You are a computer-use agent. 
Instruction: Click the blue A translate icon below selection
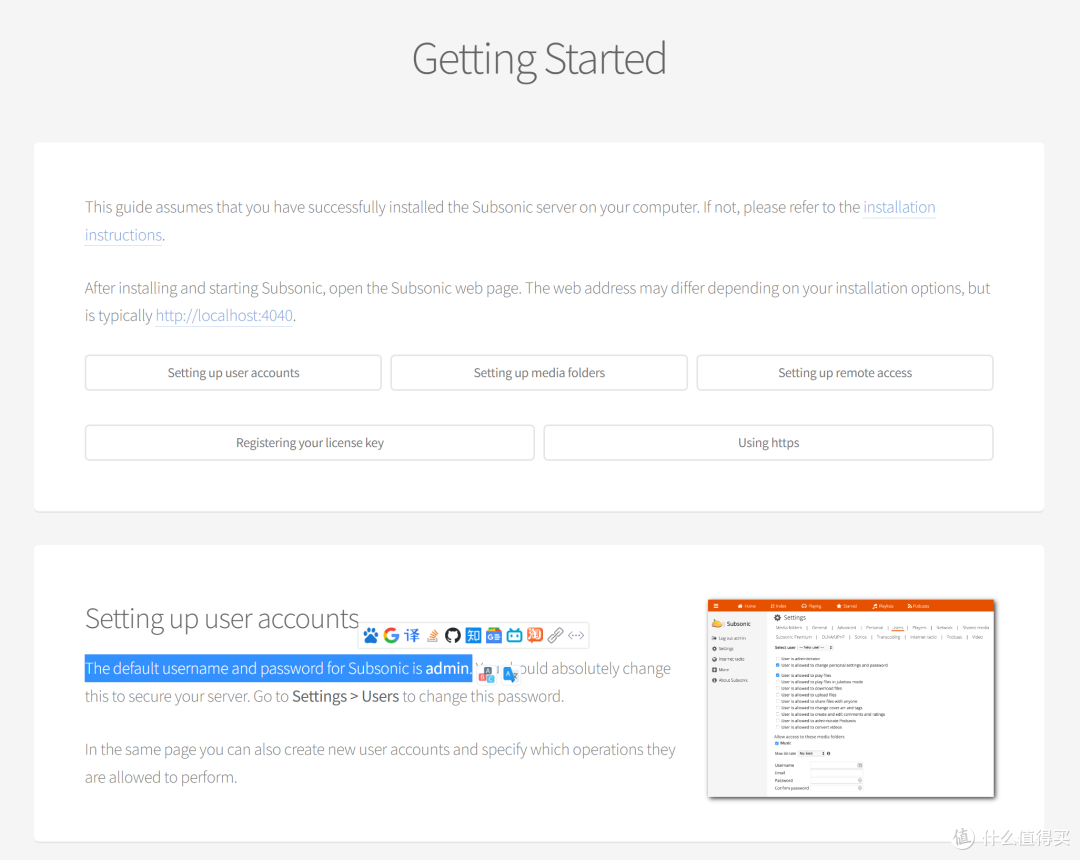(x=510, y=675)
